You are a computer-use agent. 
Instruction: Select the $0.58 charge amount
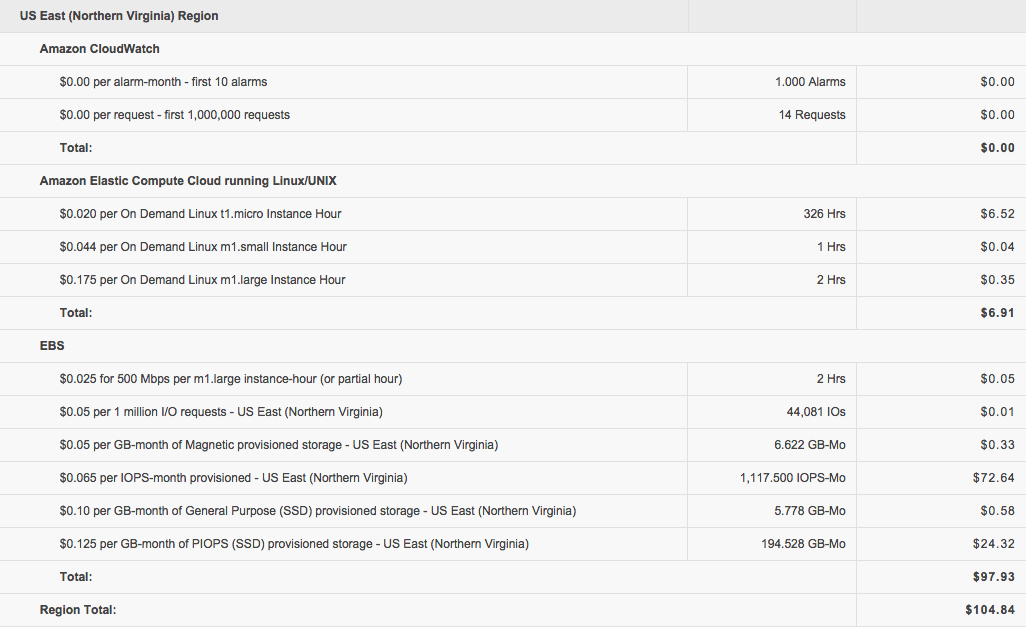click(997, 511)
